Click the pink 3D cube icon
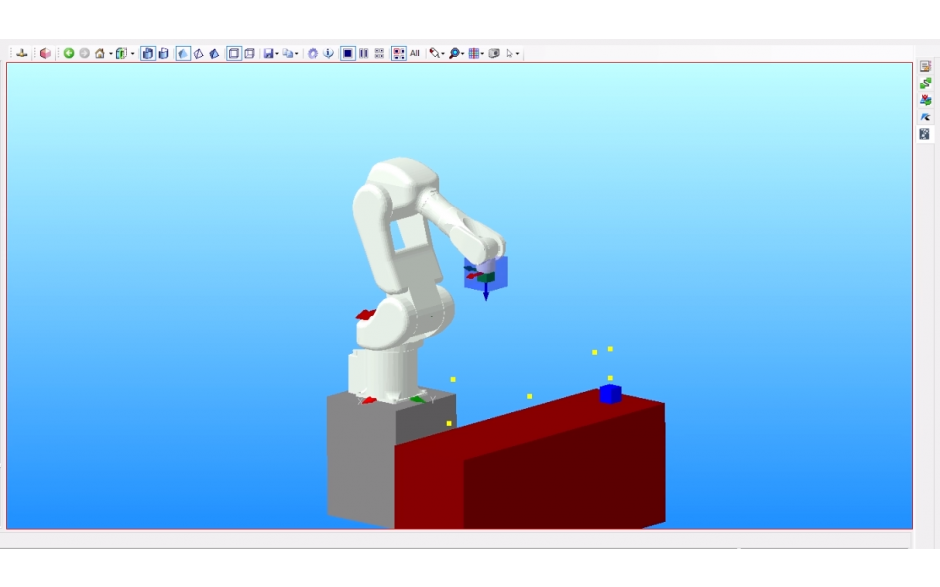940x587 pixels. point(46,53)
